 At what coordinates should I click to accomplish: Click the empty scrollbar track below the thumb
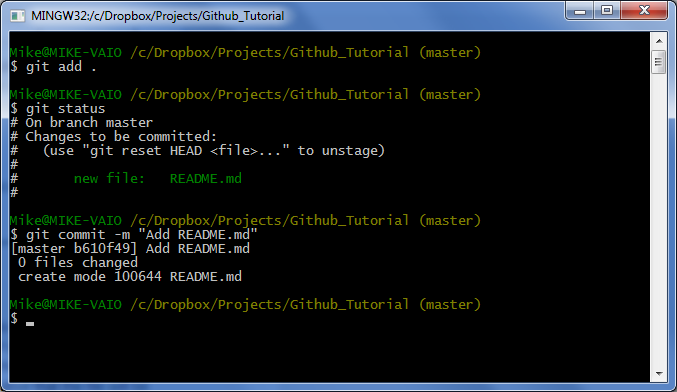[659, 220]
